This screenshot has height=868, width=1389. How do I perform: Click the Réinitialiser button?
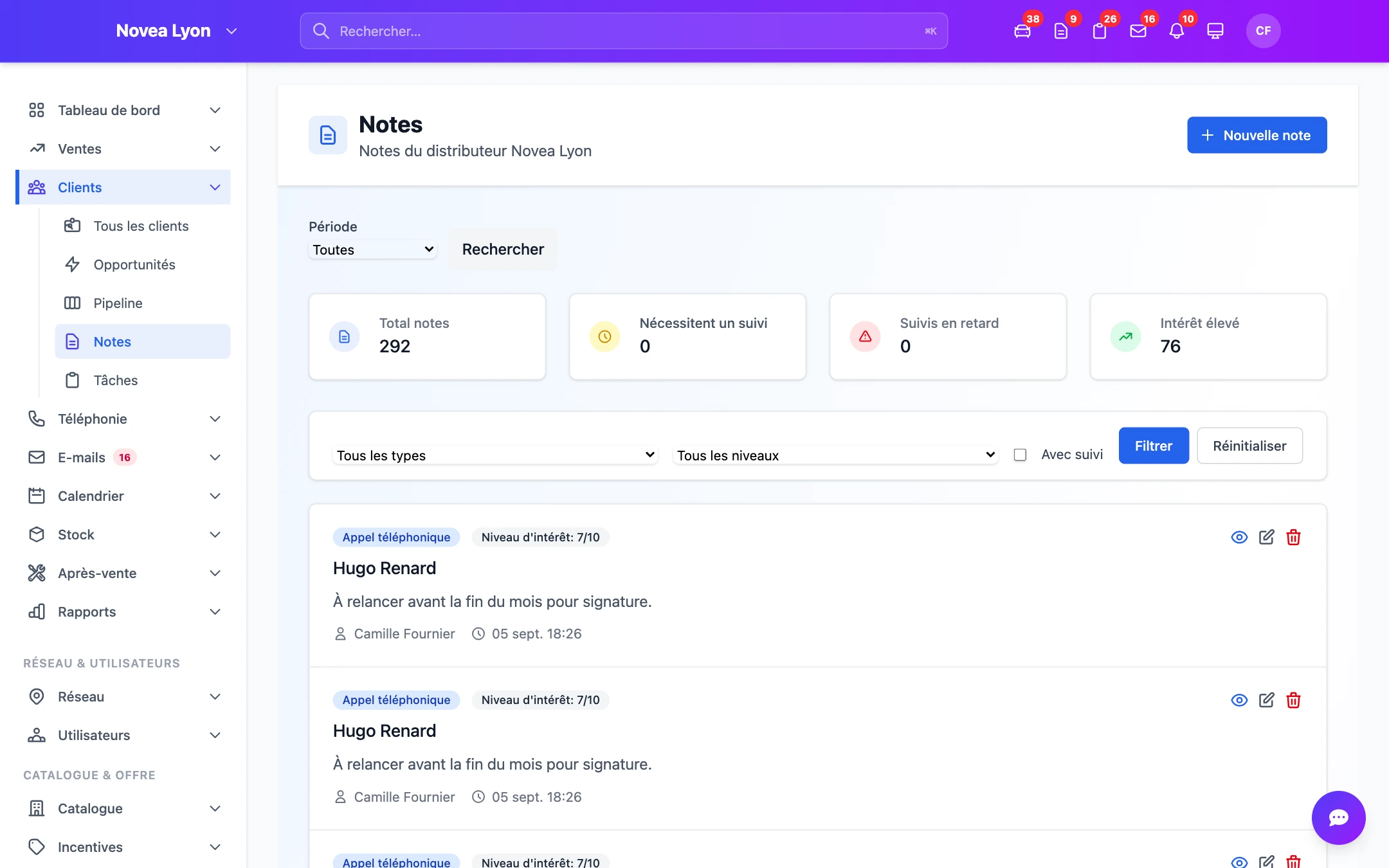click(1249, 446)
